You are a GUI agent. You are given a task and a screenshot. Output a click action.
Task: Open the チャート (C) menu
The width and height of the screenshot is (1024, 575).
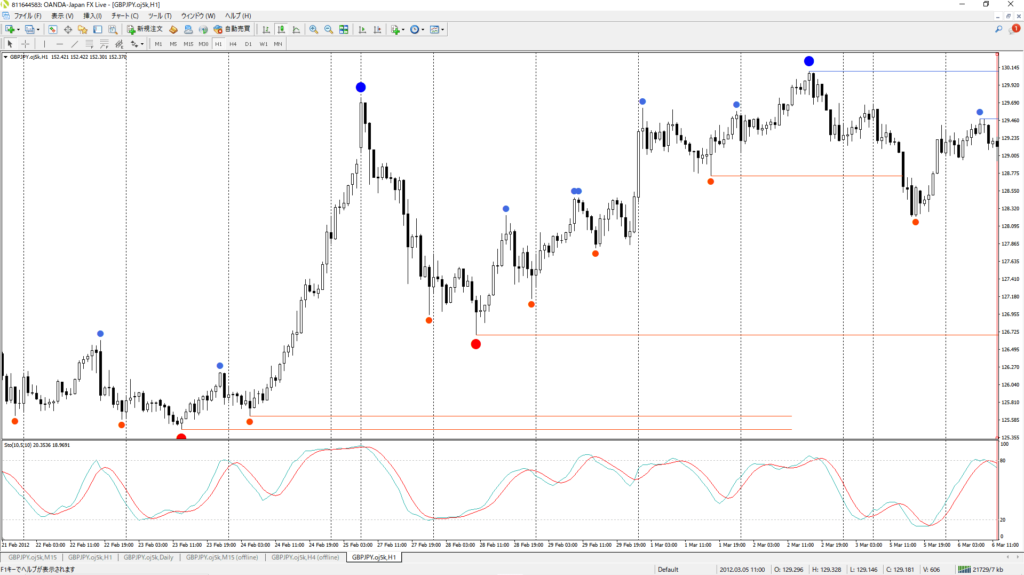[125, 16]
